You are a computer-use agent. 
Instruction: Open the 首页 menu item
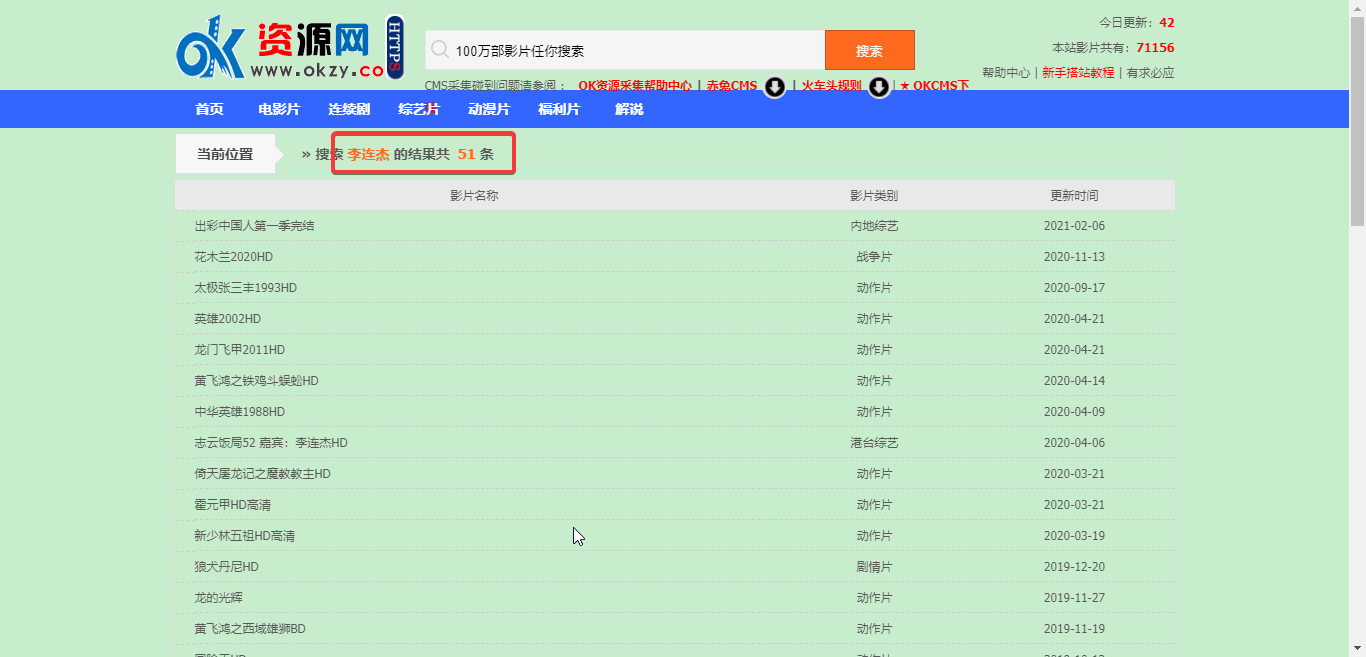click(x=208, y=109)
